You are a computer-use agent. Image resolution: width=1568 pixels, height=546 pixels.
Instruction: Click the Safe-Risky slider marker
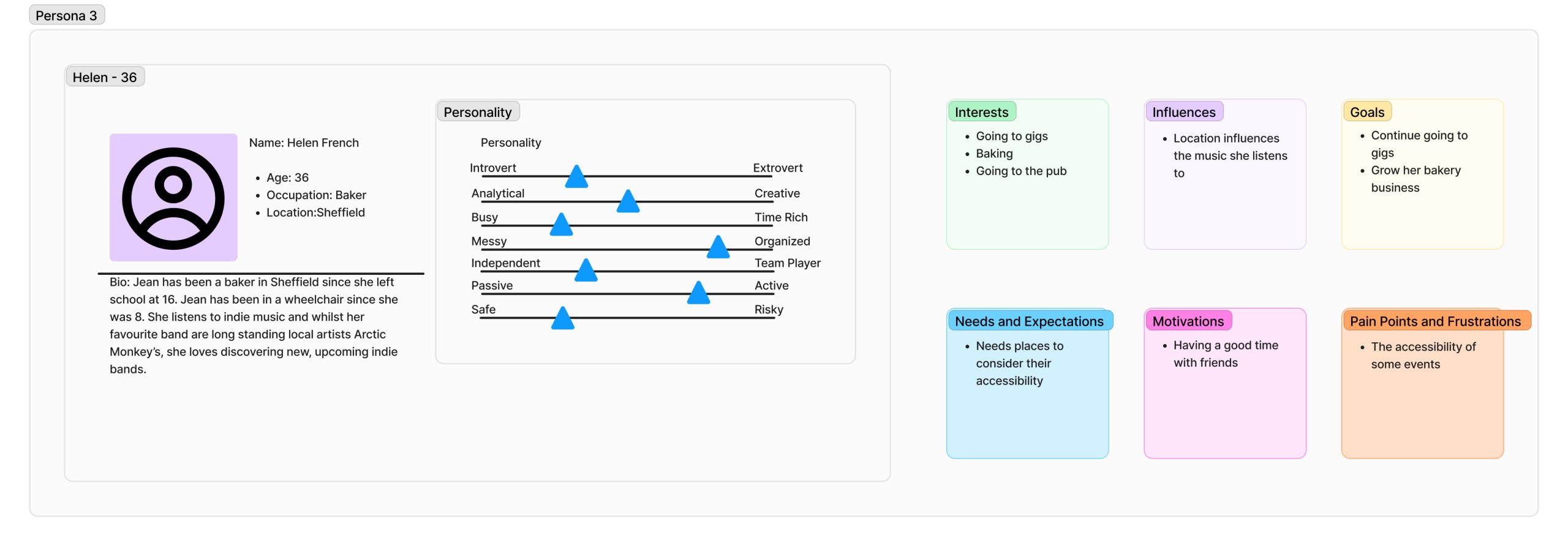pyautogui.click(x=562, y=319)
